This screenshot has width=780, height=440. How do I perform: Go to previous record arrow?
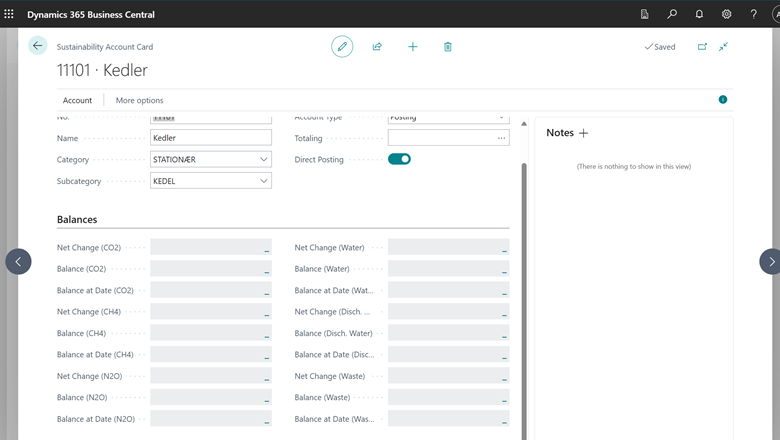click(x=18, y=262)
